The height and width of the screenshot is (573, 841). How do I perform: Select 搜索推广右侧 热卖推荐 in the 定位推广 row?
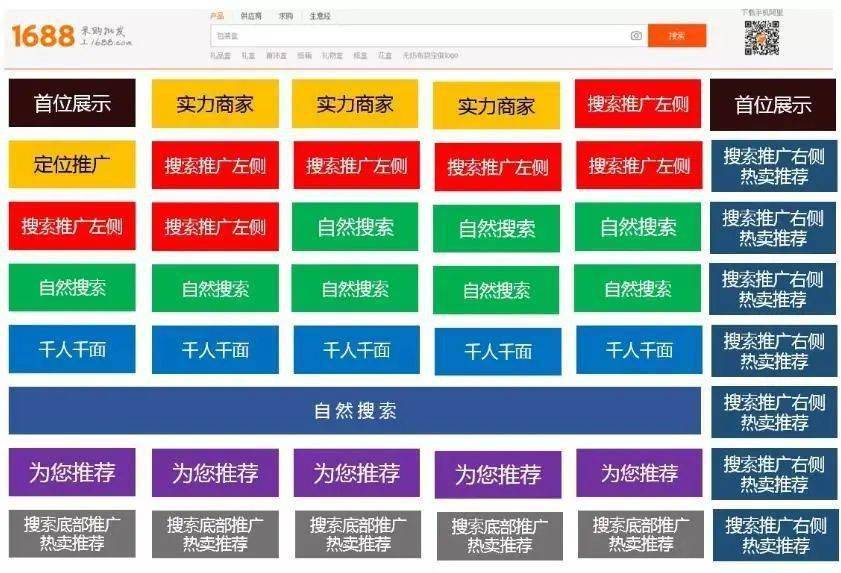pos(774,166)
